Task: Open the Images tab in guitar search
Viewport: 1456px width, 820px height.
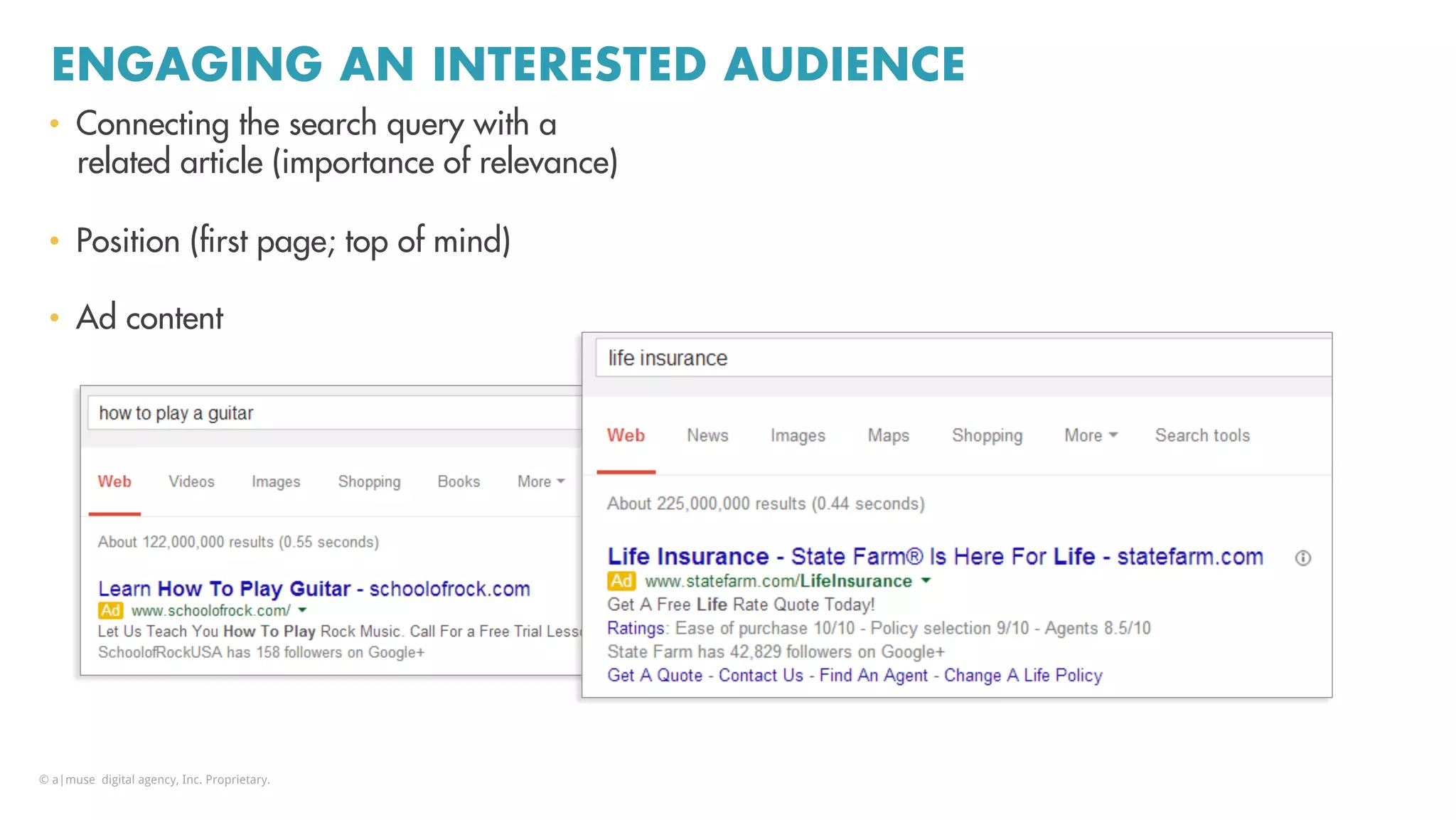Action: [276, 481]
